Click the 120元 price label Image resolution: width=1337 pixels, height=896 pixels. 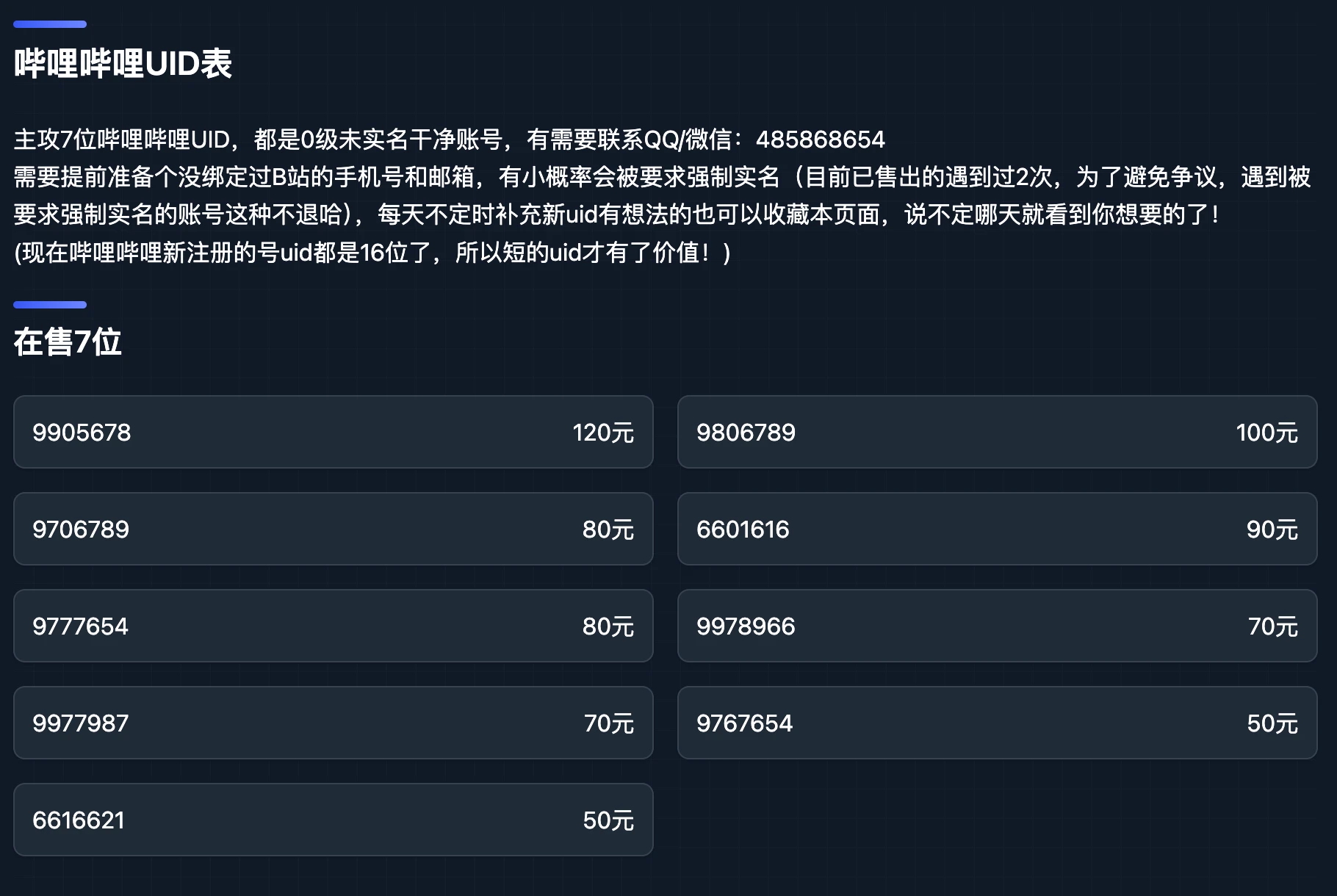pos(602,433)
